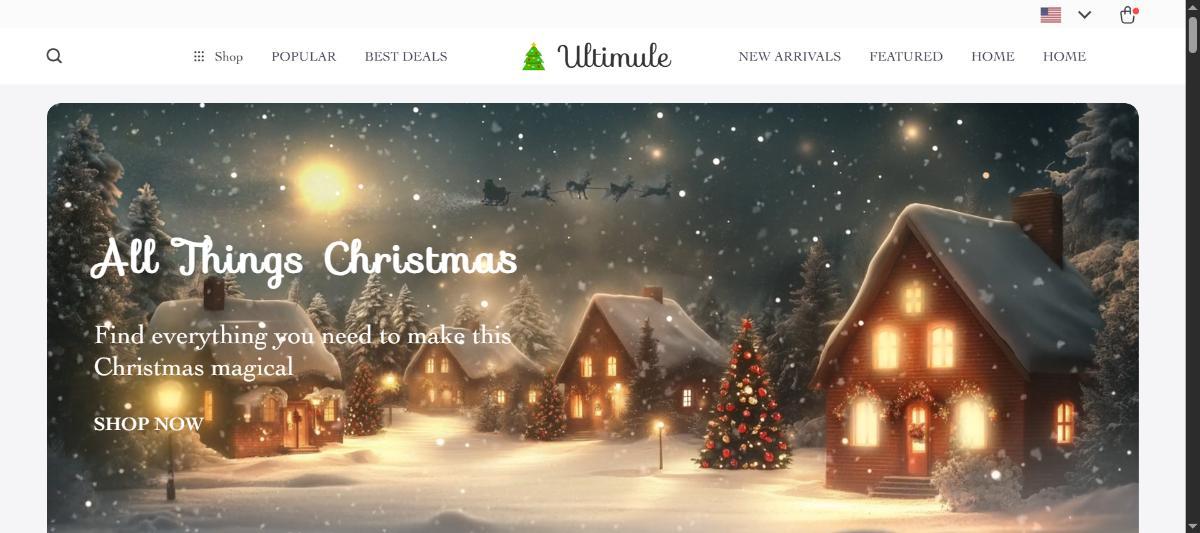This screenshot has height=533, width=1200.
Task: Open the shopping bag cart icon
Action: (x=1128, y=15)
